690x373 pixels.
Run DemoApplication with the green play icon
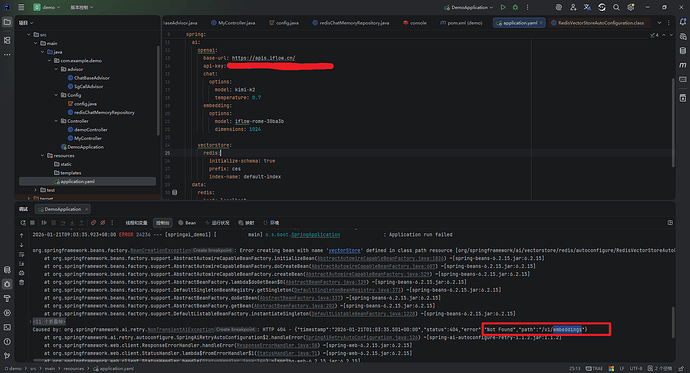pyautogui.click(x=503, y=7)
